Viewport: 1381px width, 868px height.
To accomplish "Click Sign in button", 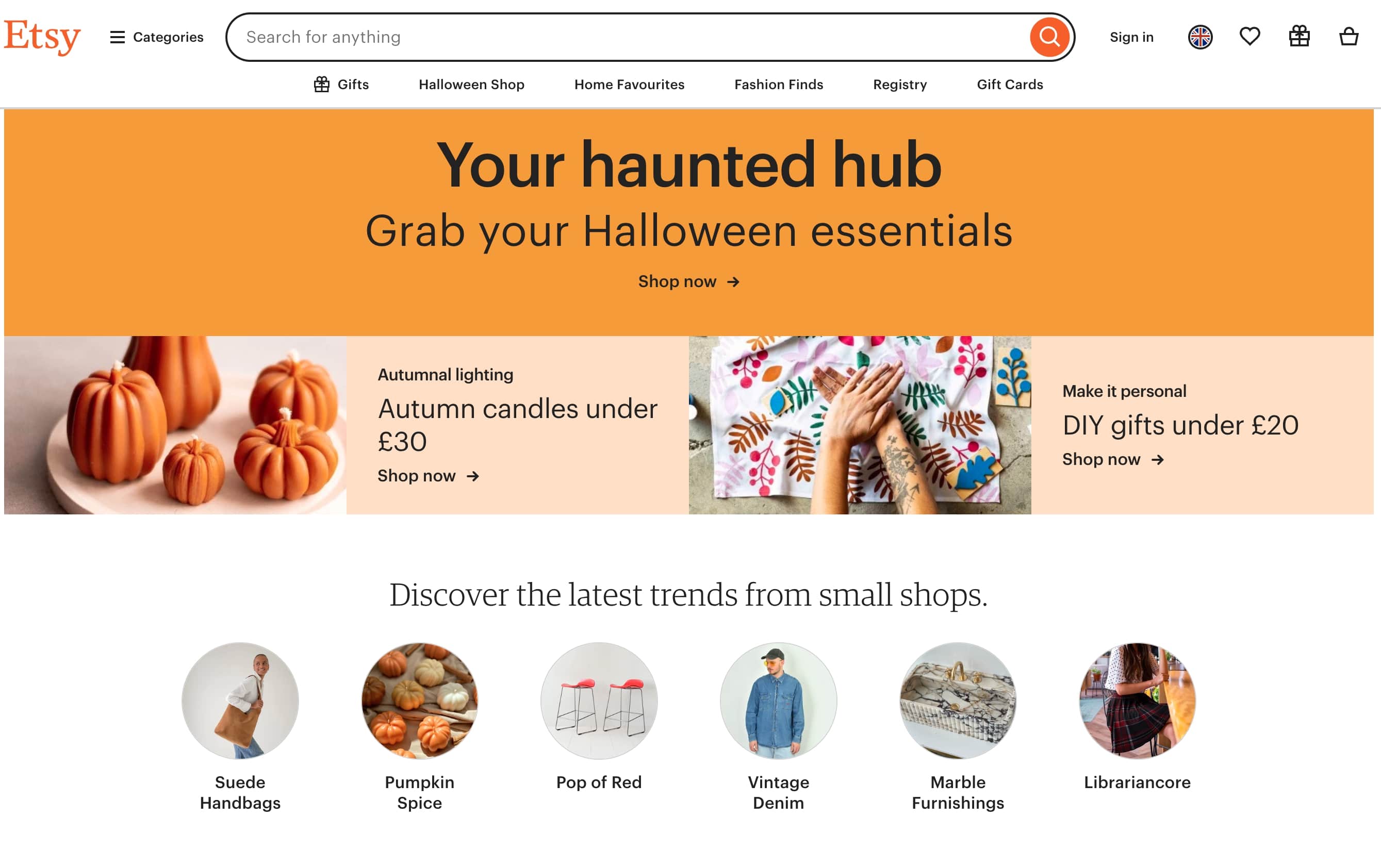I will [1131, 37].
